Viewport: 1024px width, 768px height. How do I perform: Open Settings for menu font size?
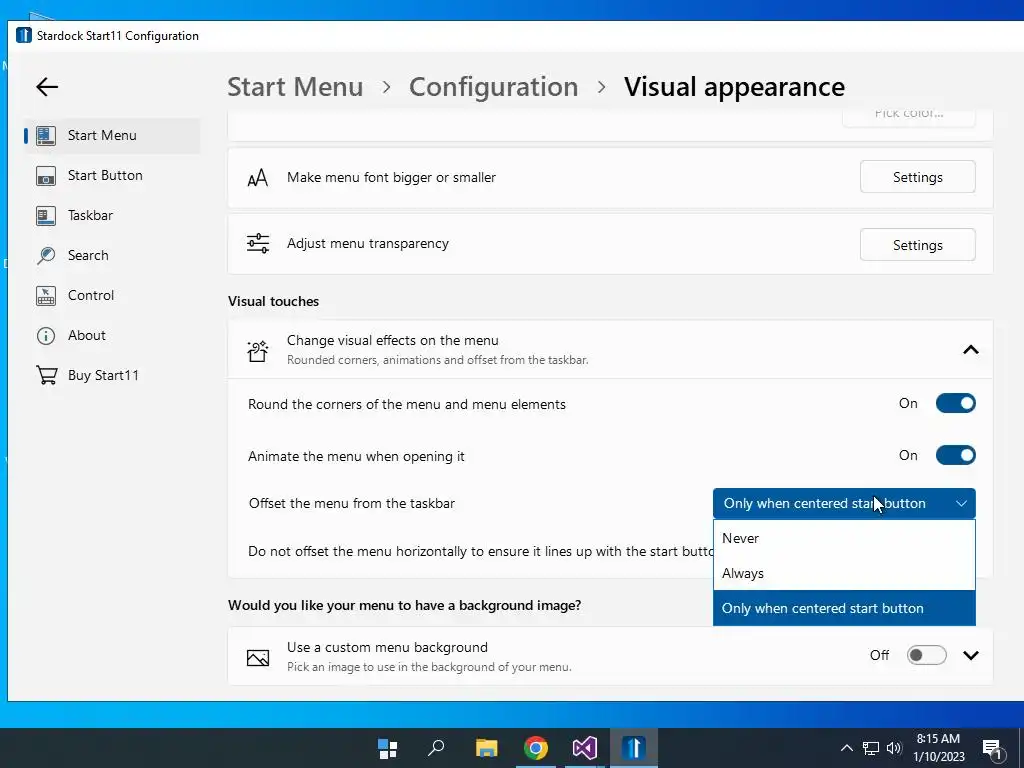click(918, 177)
